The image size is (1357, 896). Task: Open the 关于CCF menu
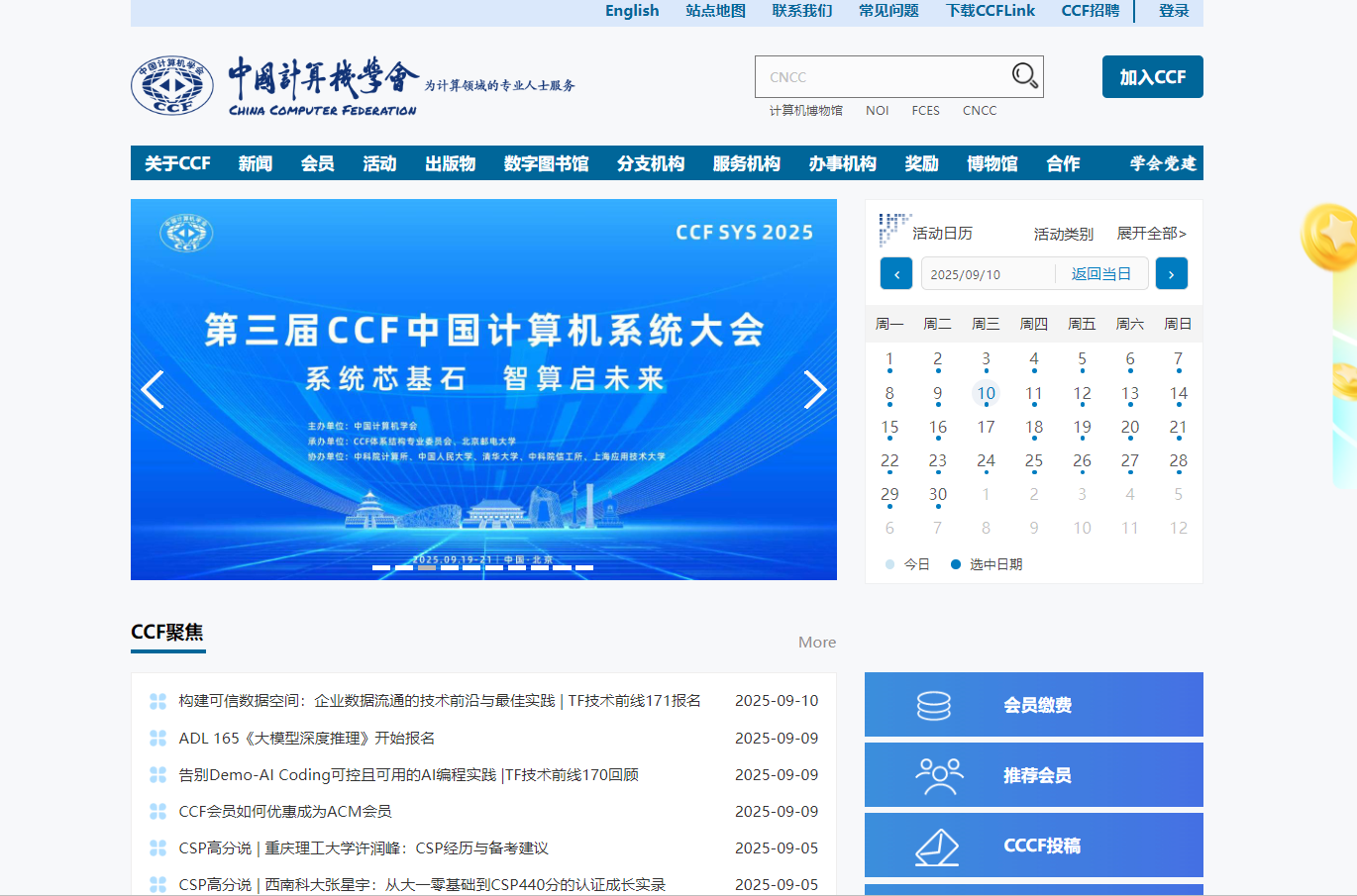pos(177,163)
